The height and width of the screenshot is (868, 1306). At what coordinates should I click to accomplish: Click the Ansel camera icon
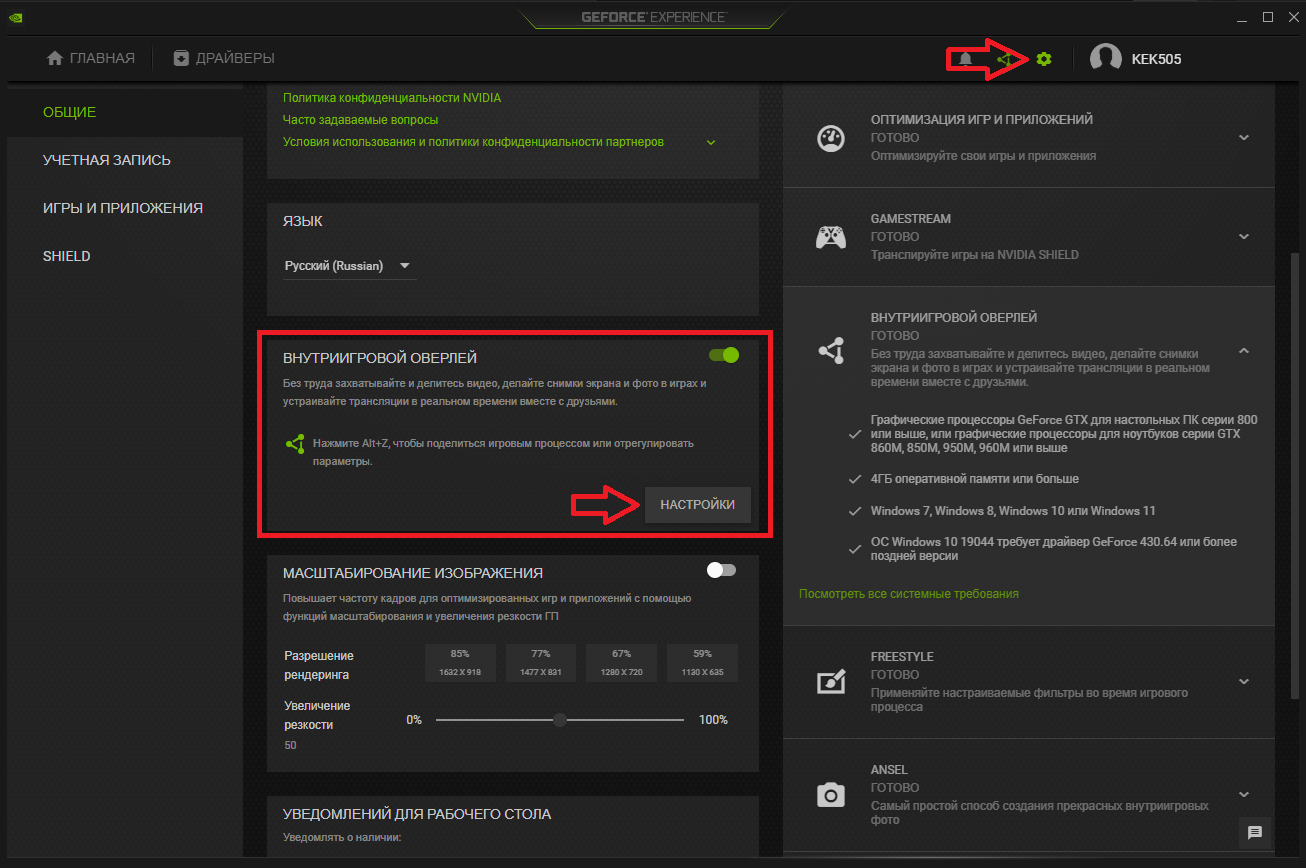[x=831, y=795]
